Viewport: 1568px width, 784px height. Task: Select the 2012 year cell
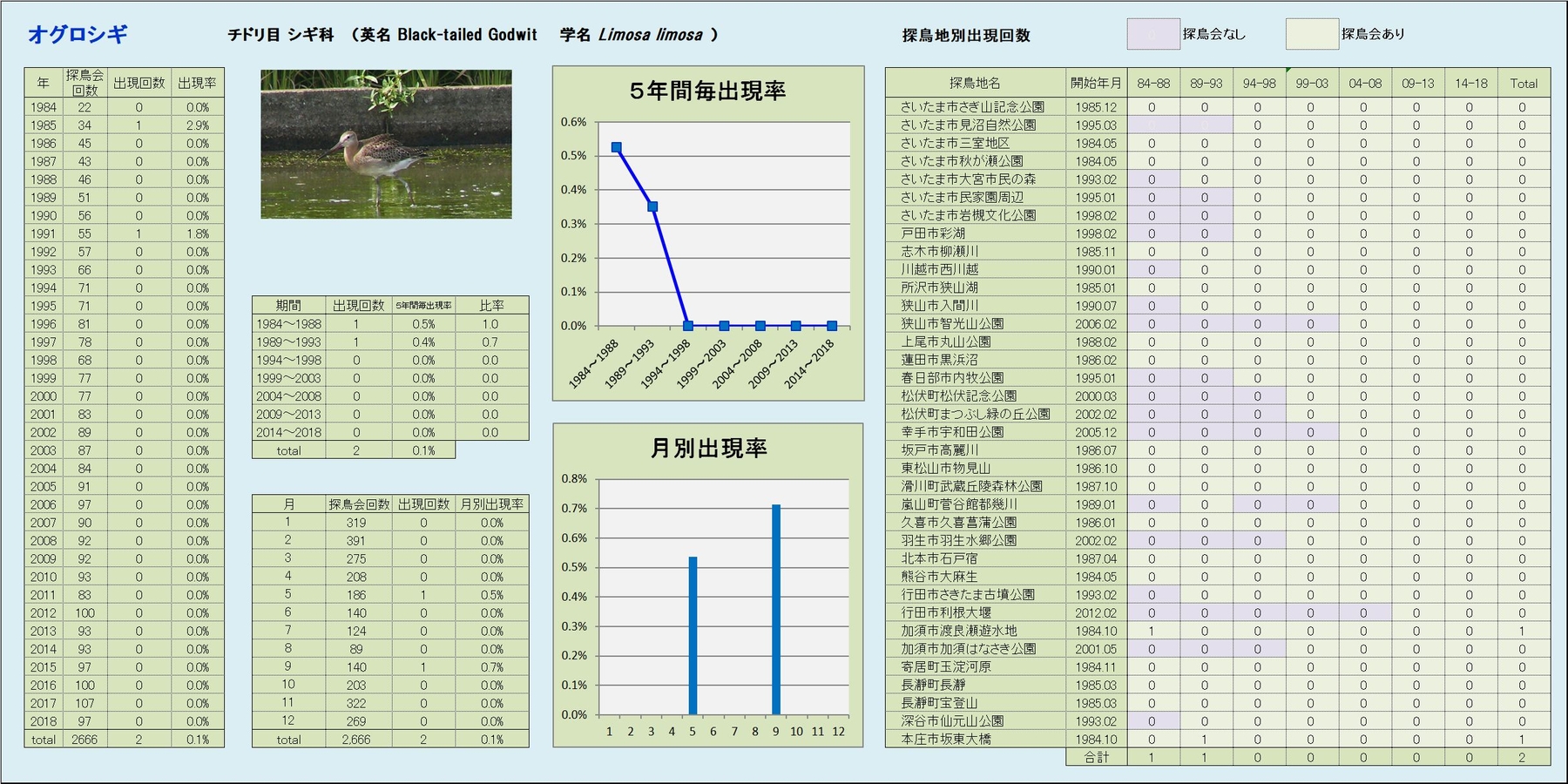pyautogui.click(x=44, y=613)
